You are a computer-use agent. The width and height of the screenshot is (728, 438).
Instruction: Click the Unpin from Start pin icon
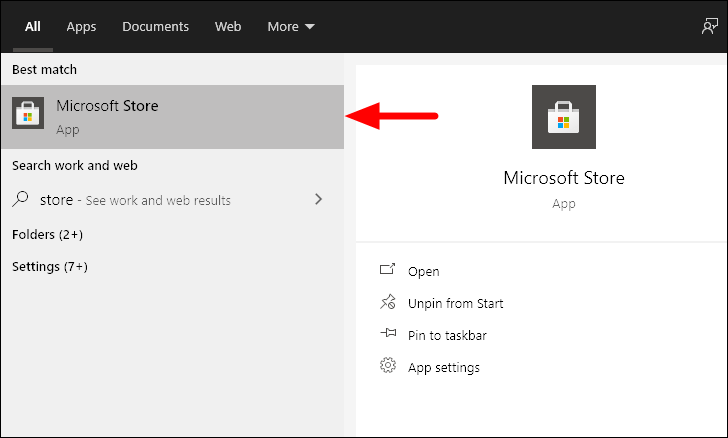(x=388, y=302)
